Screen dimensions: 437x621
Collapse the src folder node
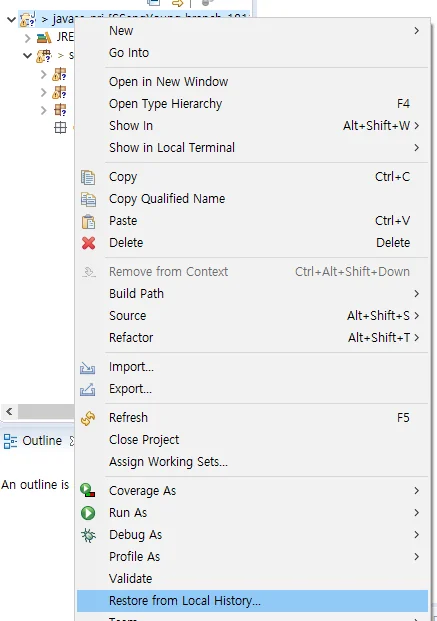pos(27,55)
